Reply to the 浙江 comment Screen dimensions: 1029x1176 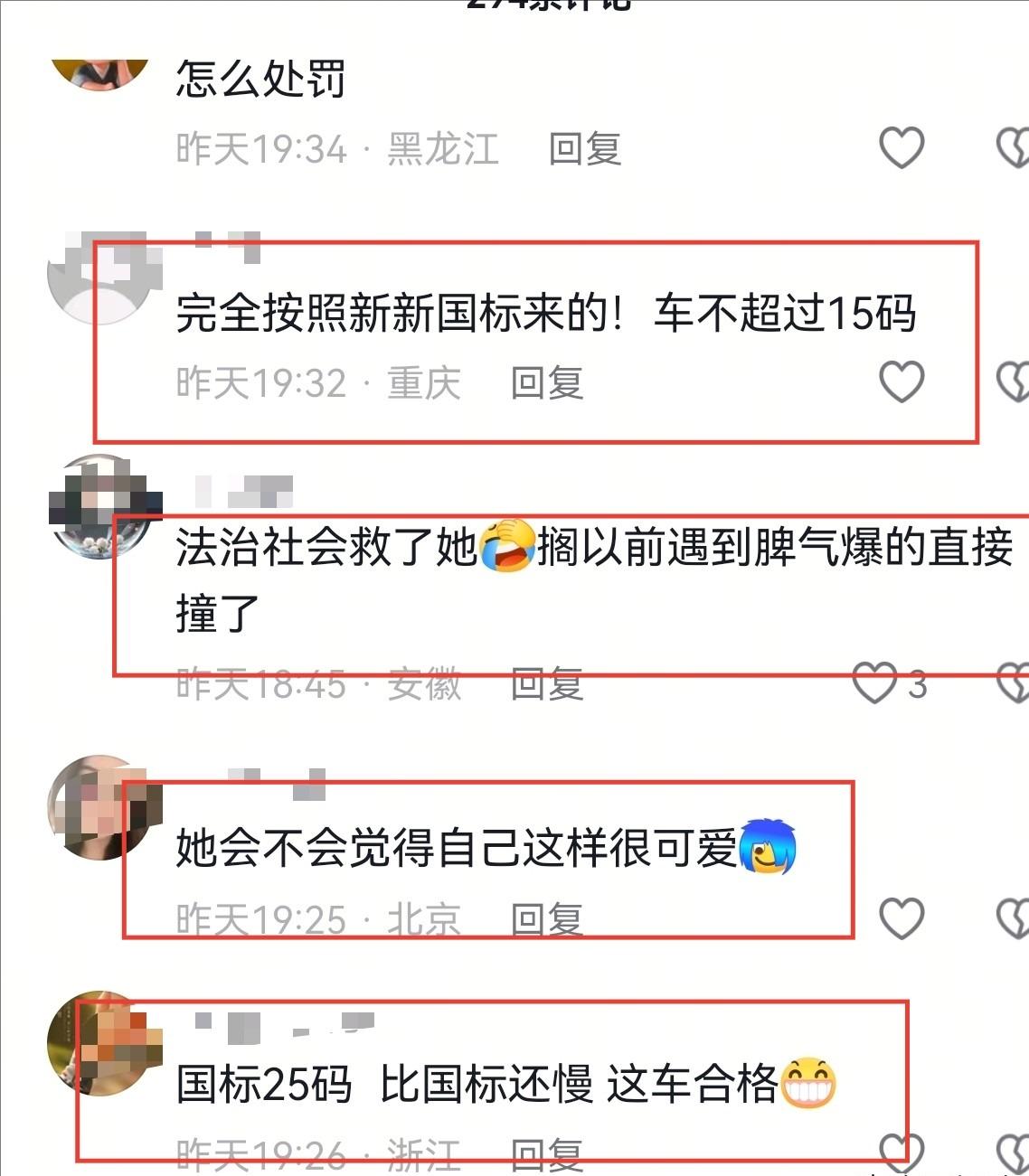[547, 1153]
